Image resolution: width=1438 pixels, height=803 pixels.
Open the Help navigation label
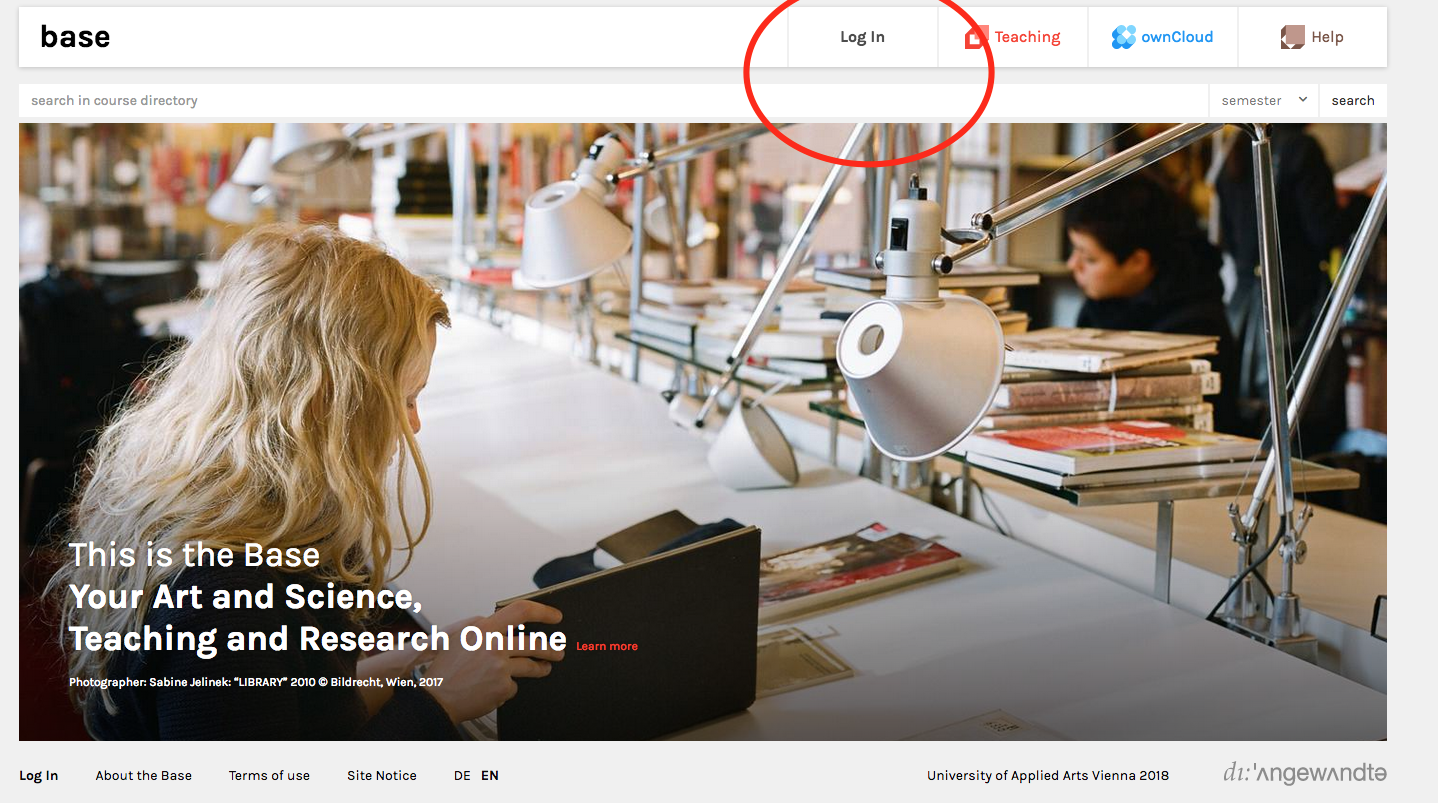(x=1327, y=37)
